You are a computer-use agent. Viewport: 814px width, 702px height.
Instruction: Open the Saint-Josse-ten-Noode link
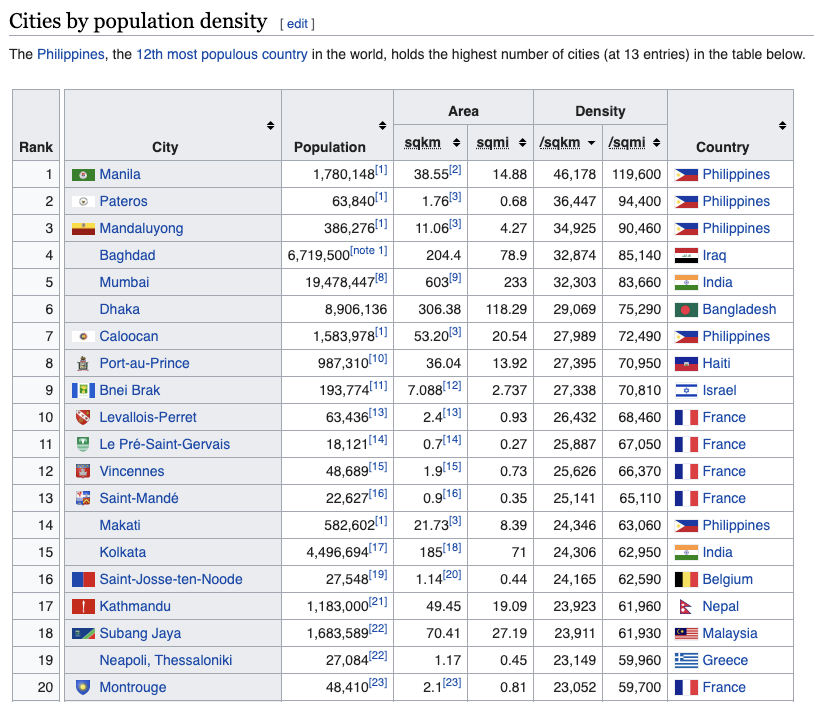pyautogui.click(x=171, y=579)
